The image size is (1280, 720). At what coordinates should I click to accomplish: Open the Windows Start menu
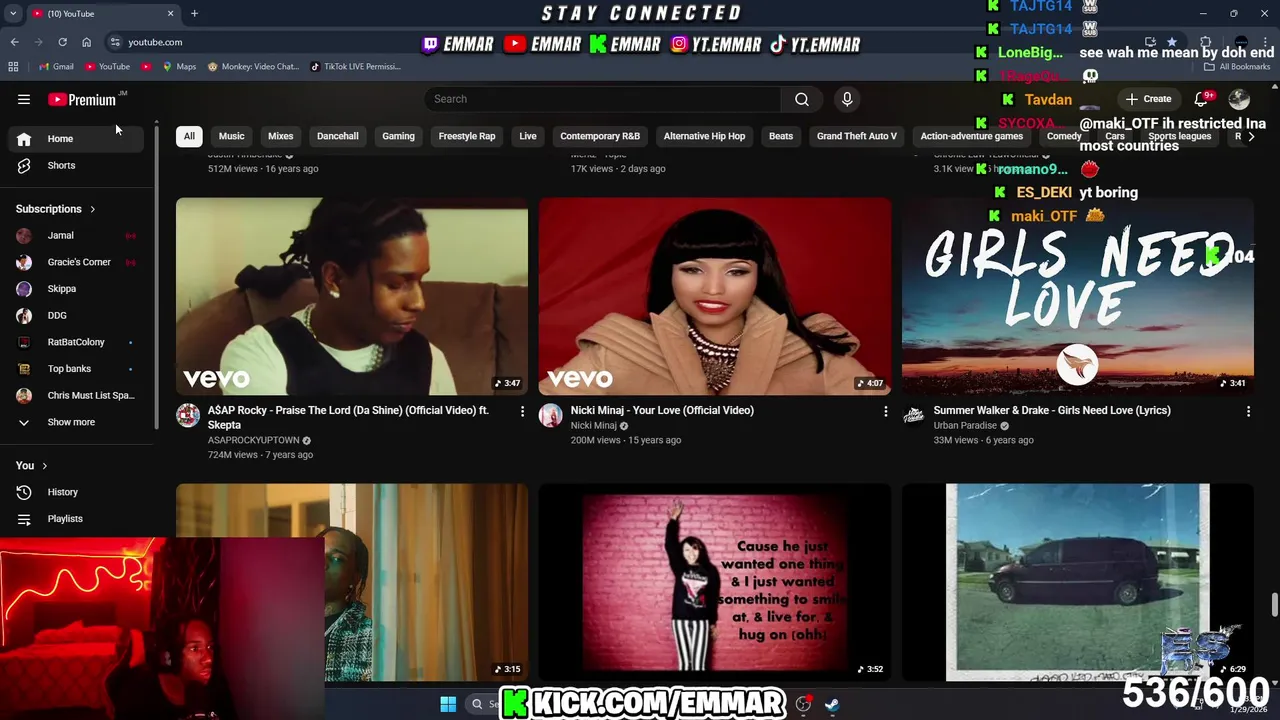tap(448, 704)
